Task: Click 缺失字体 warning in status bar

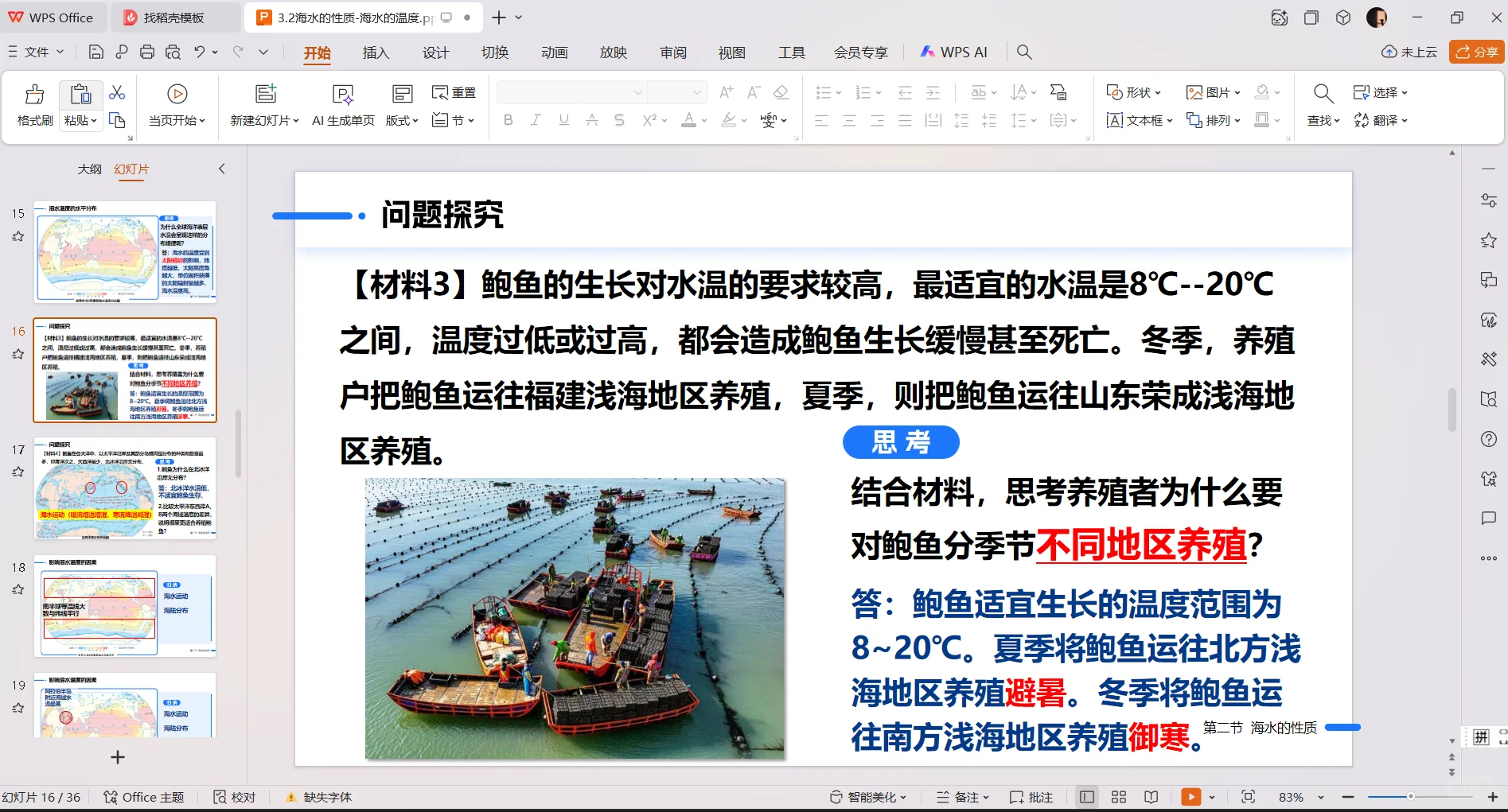Action: pos(318,797)
